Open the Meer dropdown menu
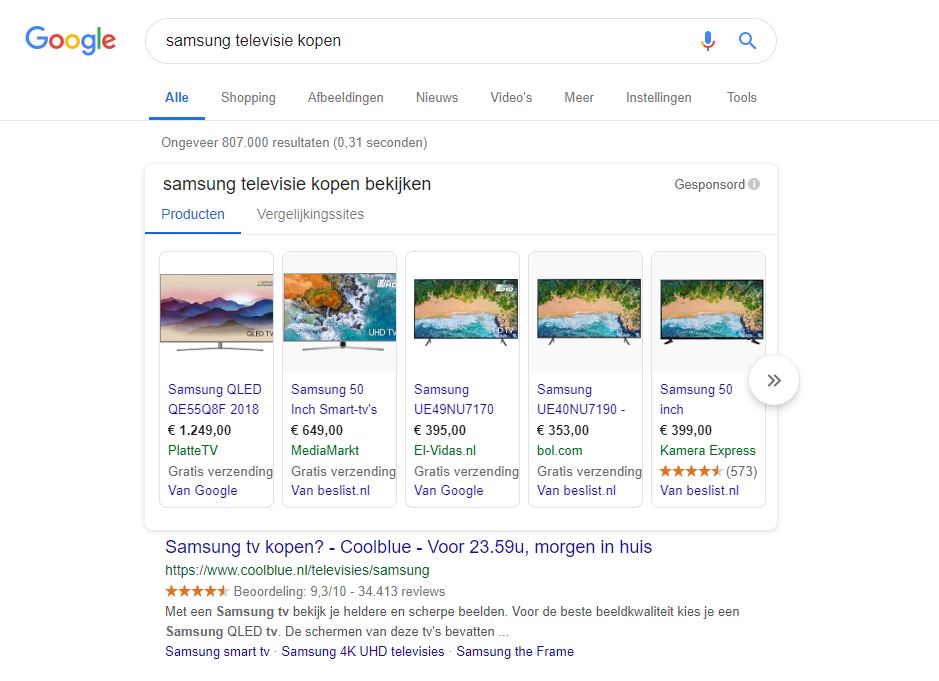The width and height of the screenshot is (939, 681). click(578, 97)
